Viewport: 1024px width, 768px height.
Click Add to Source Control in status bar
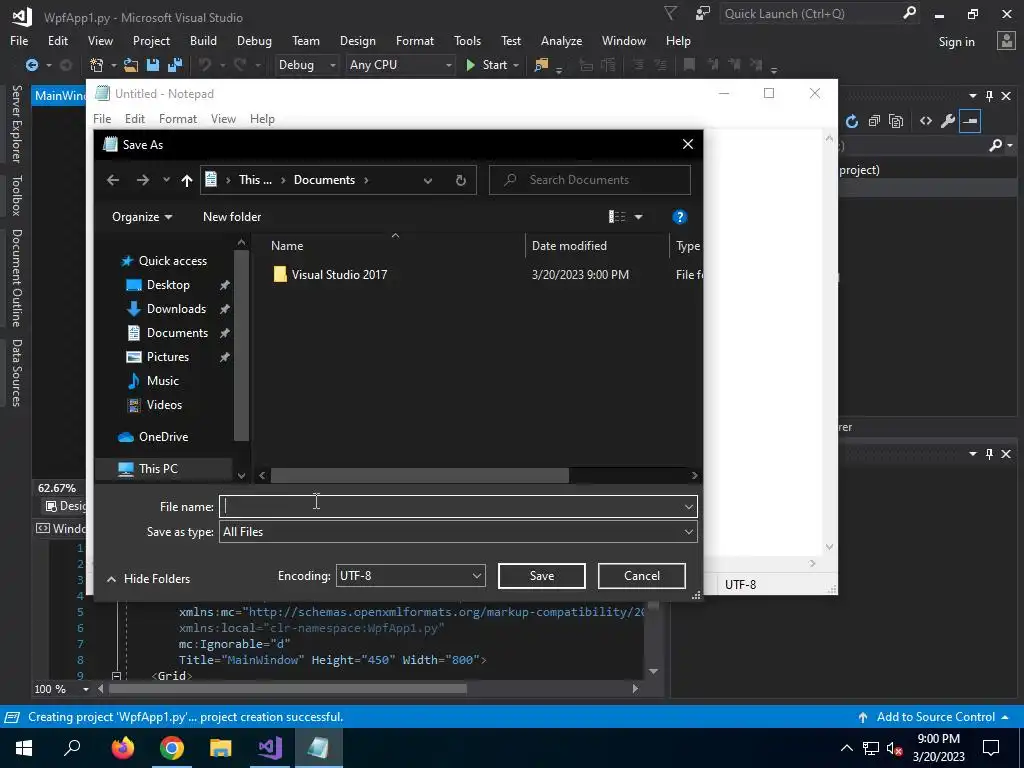(x=934, y=717)
